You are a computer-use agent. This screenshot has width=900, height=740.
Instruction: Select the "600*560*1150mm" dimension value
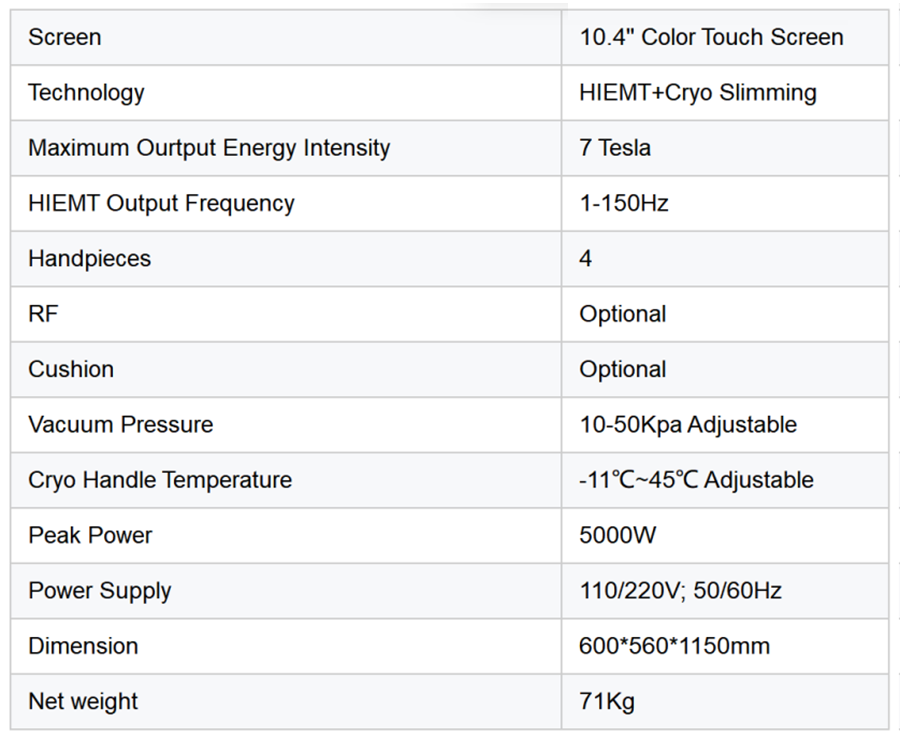pyautogui.click(x=674, y=646)
